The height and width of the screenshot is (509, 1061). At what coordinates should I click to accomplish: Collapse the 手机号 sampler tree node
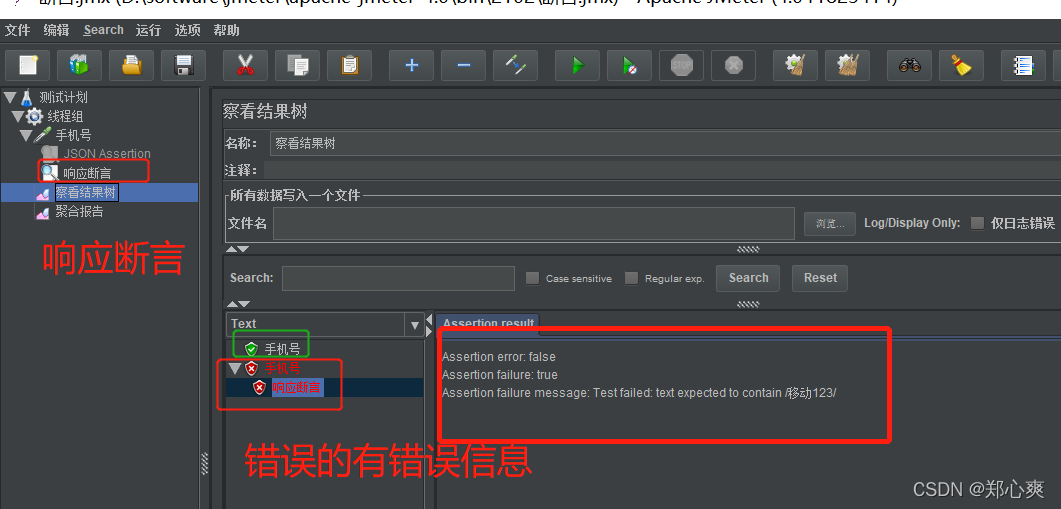pyautogui.click(x=26, y=135)
